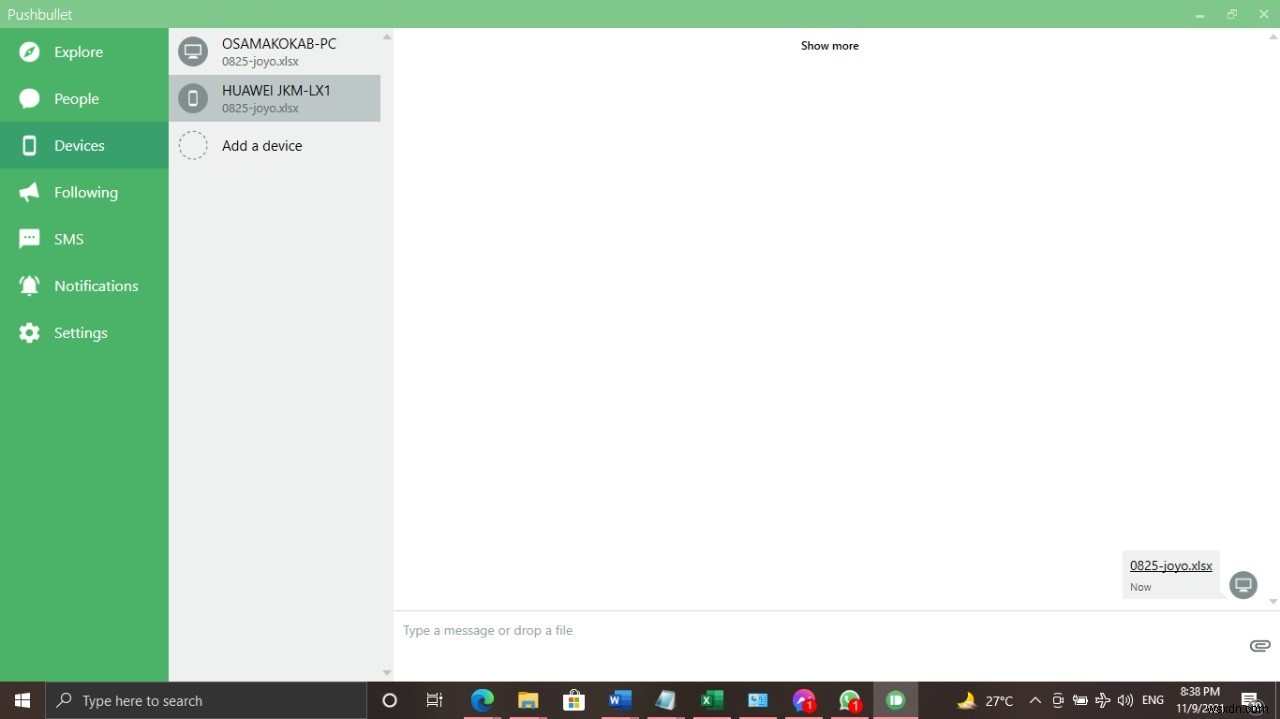
Task: Click the computer icon for OSAMAKOKAB-PC
Action: click(193, 51)
